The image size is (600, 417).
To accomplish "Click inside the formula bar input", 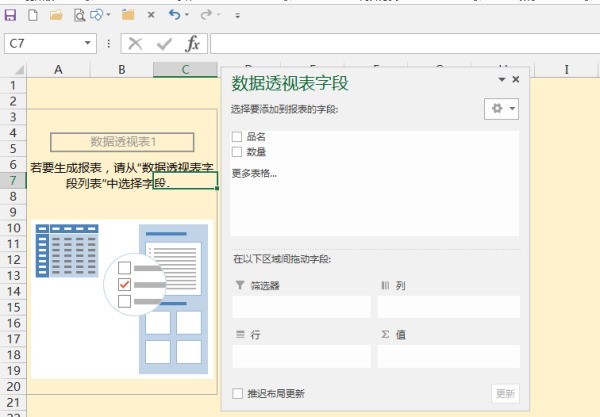I will pos(400,44).
